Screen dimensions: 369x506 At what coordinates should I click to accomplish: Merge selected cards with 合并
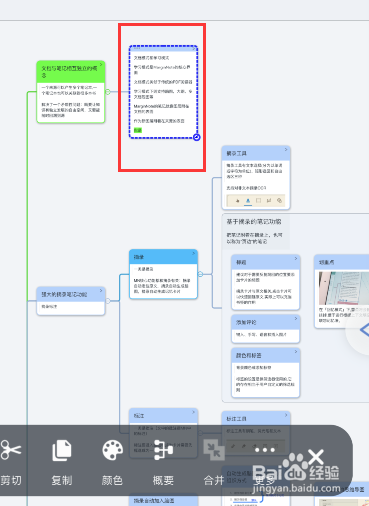[214, 463]
